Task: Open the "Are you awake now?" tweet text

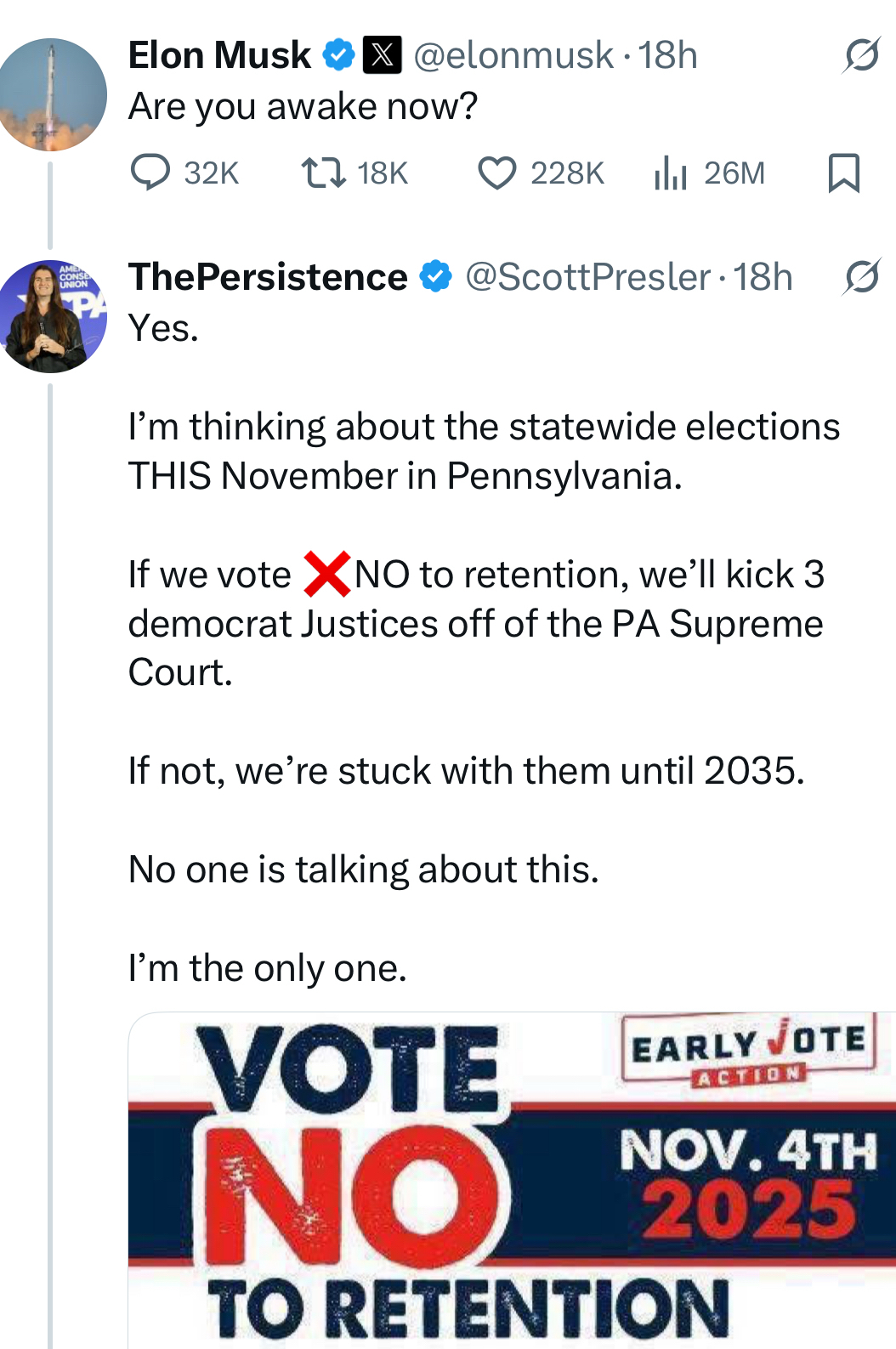Action: click(x=303, y=107)
